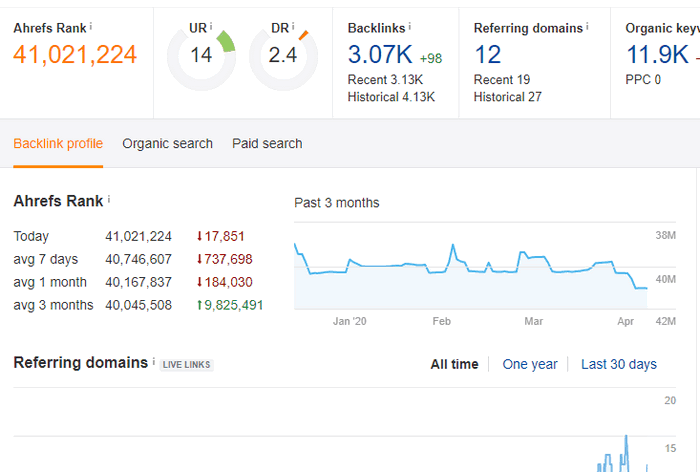Open the 11.9K organic keywords count
700x472 pixels.
(658, 55)
